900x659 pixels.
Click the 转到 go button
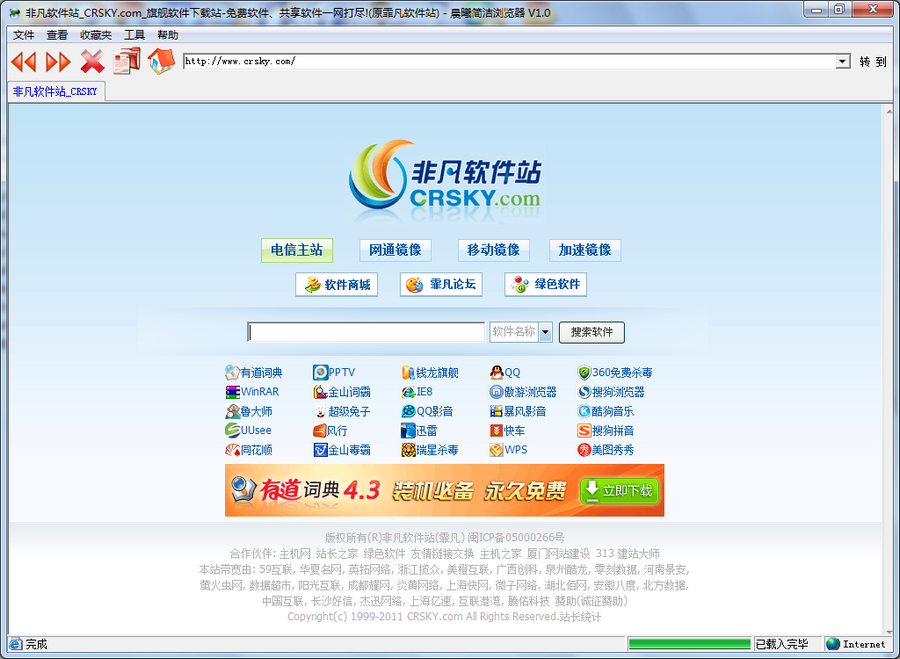(x=873, y=61)
